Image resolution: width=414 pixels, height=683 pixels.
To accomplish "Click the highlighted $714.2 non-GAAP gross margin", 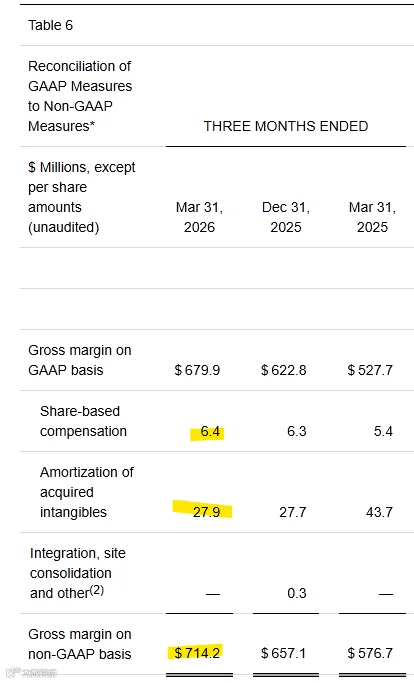I will [197, 653].
